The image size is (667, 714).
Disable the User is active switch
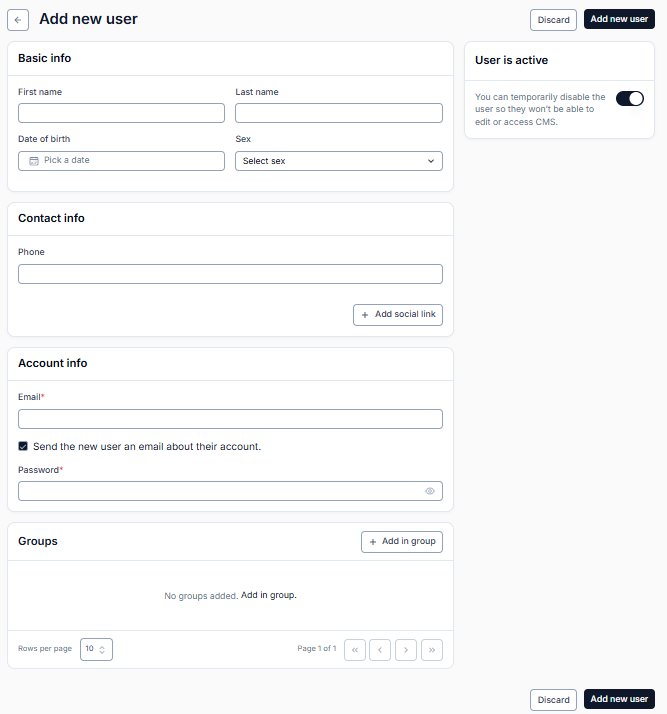click(630, 99)
